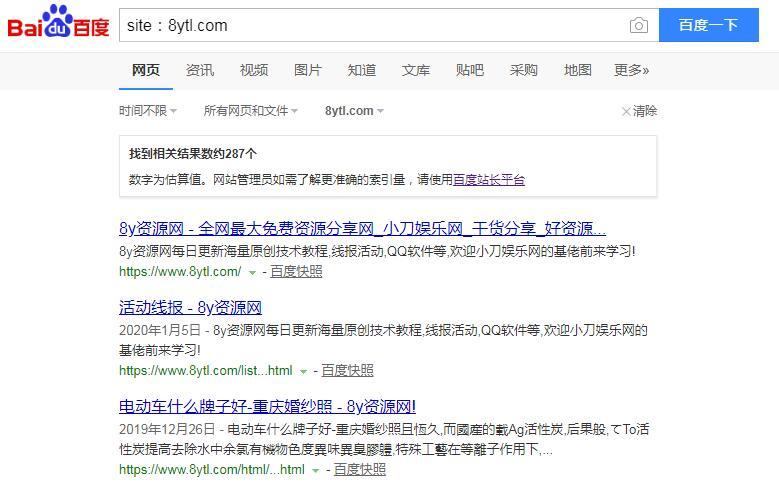Open the 8ytl.com site filter dropdown
This screenshot has width=779, height=491.
pos(354,110)
